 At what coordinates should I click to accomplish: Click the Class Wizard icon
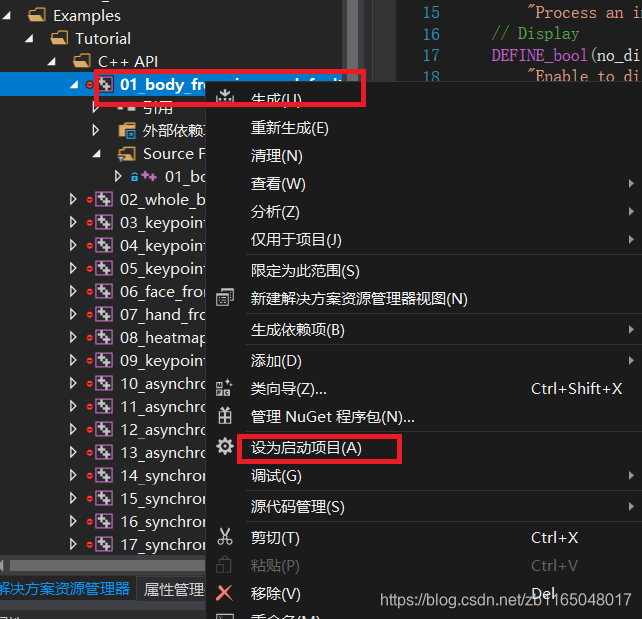pos(224,388)
